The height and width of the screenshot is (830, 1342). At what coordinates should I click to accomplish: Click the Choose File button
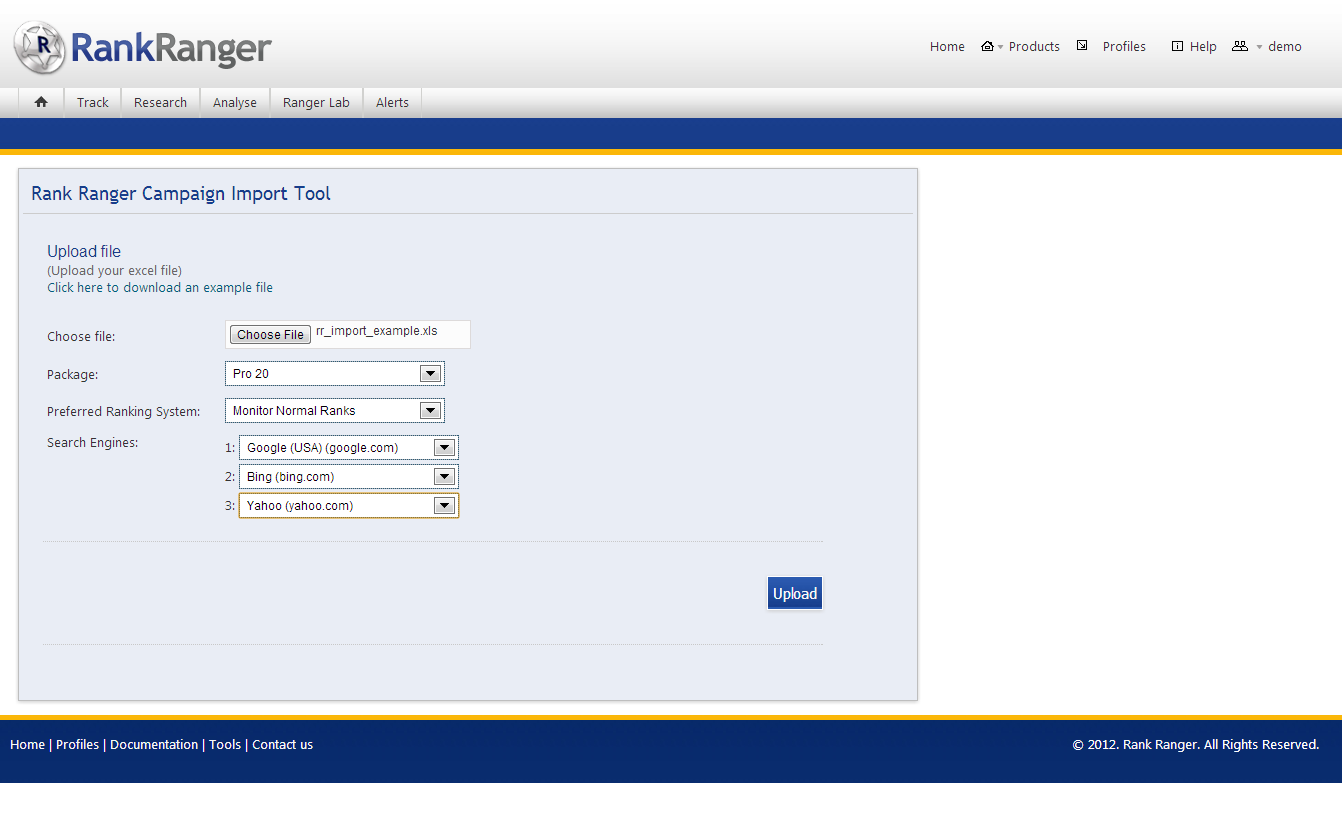coord(271,335)
